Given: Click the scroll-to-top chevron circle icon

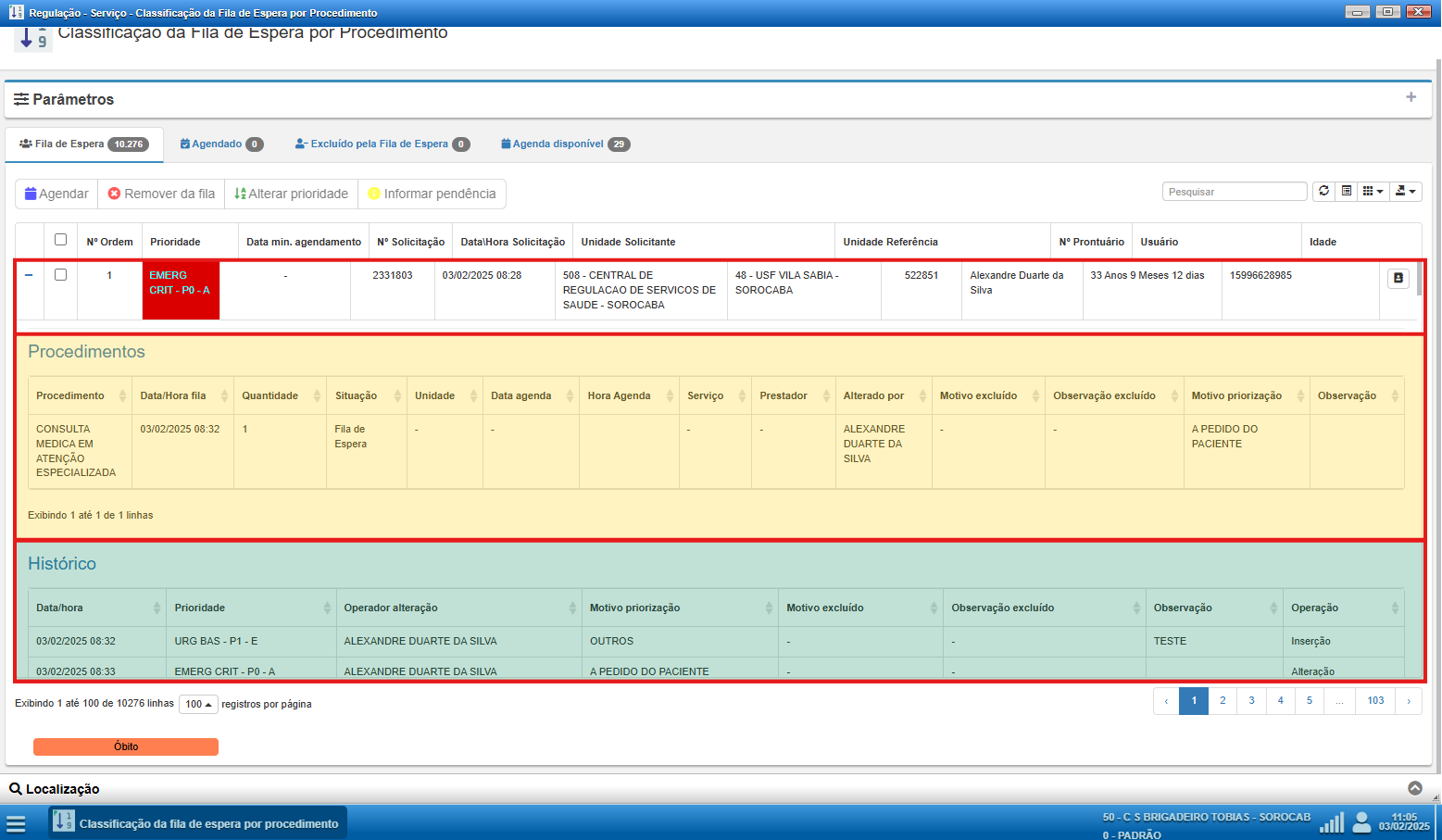Looking at the screenshot, I should tap(1415, 788).
